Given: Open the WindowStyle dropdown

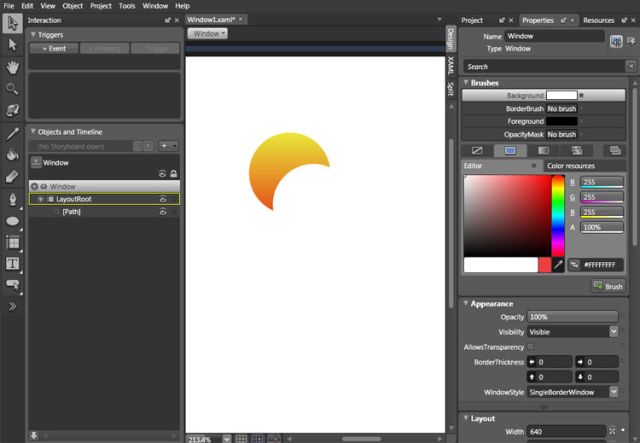Looking at the screenshot, I should pos(613,392).
